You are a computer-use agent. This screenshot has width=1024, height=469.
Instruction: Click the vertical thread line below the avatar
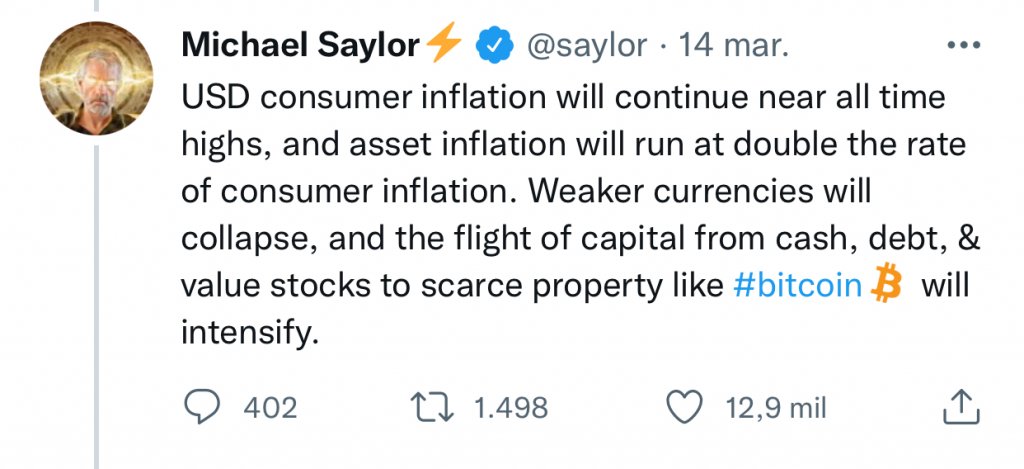(x=96, y=300)
